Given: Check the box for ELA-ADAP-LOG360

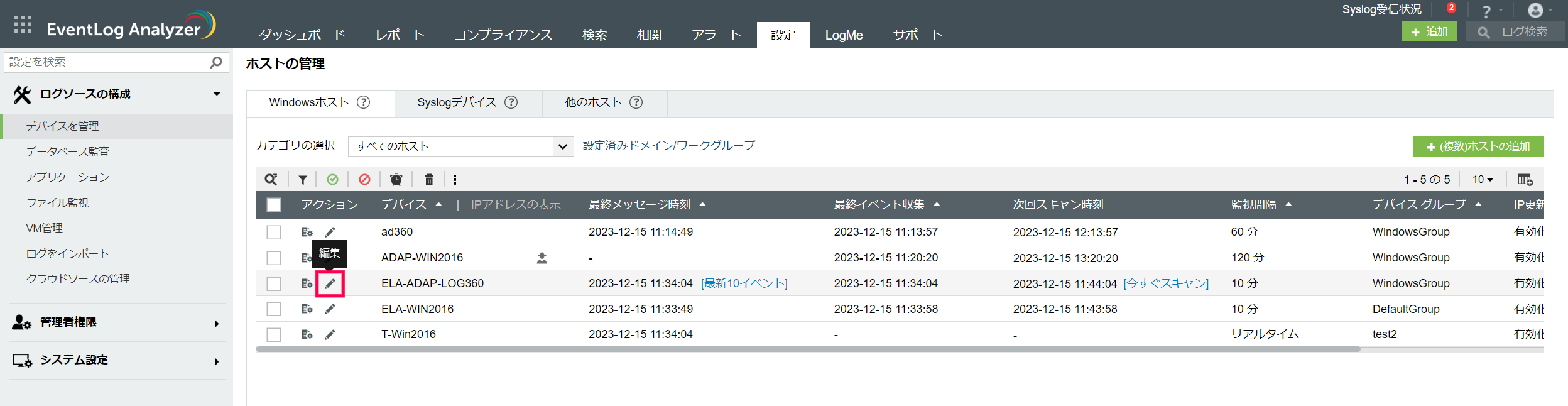Looking at the screenshot, I should [x=274, y=283].
